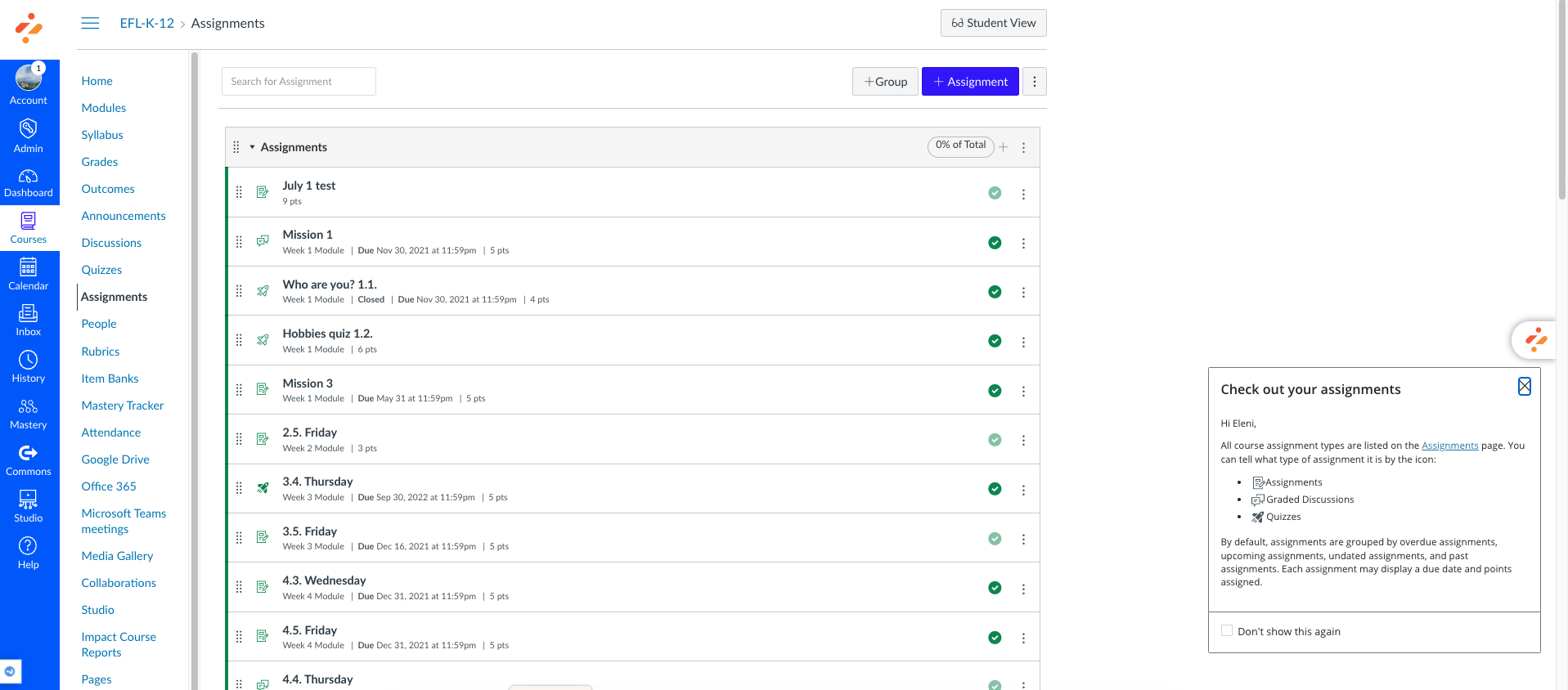Add assignment to group with plus icon
The height and width of the screenshot is (690, 1568).
[1003, 147]
